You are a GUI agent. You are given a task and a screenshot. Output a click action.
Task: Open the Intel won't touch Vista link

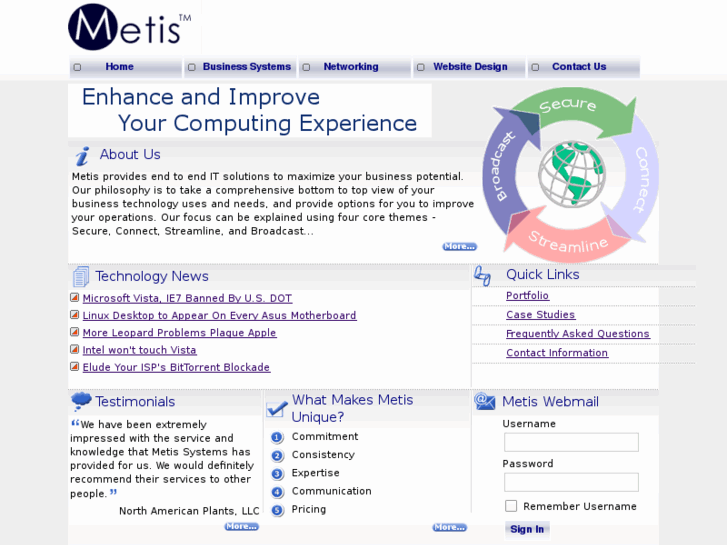tap(140, 350)
